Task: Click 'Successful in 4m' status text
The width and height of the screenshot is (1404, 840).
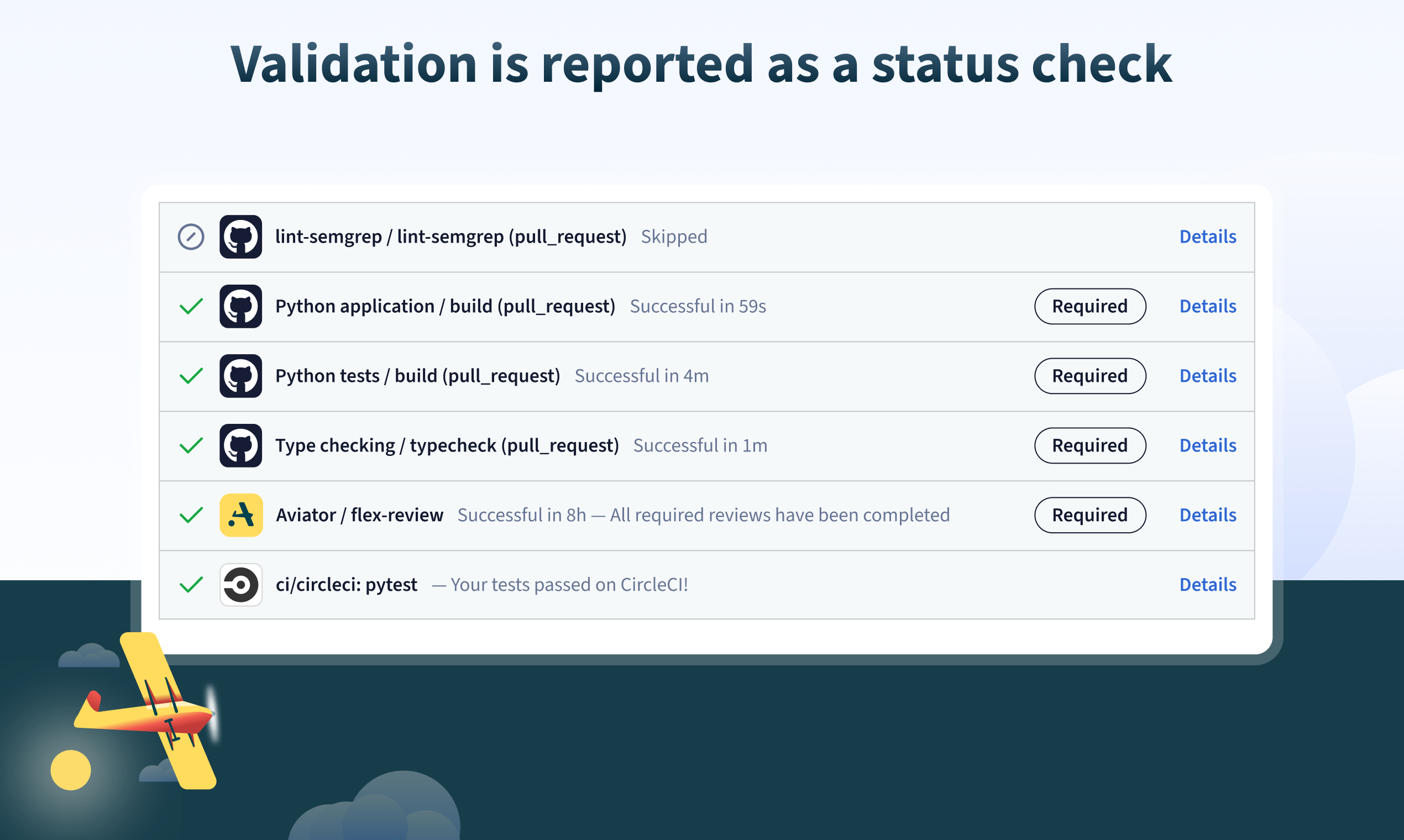Action: click(x=641, y=376)
